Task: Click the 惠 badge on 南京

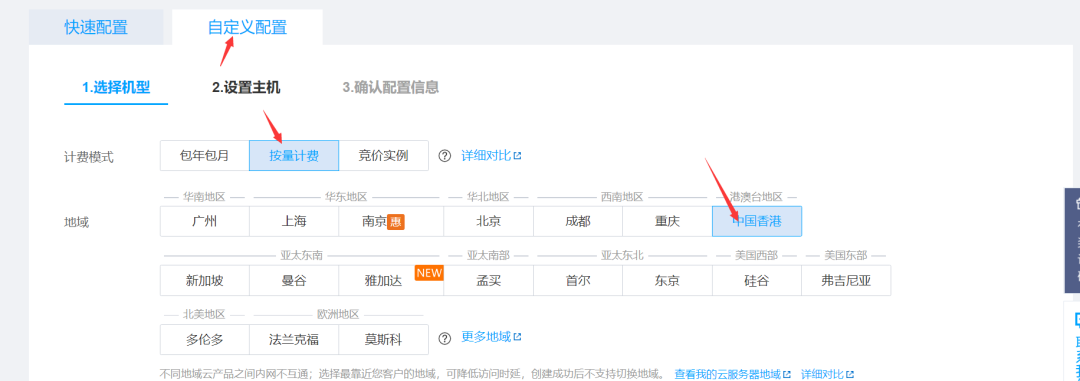Action: point(396,222)
